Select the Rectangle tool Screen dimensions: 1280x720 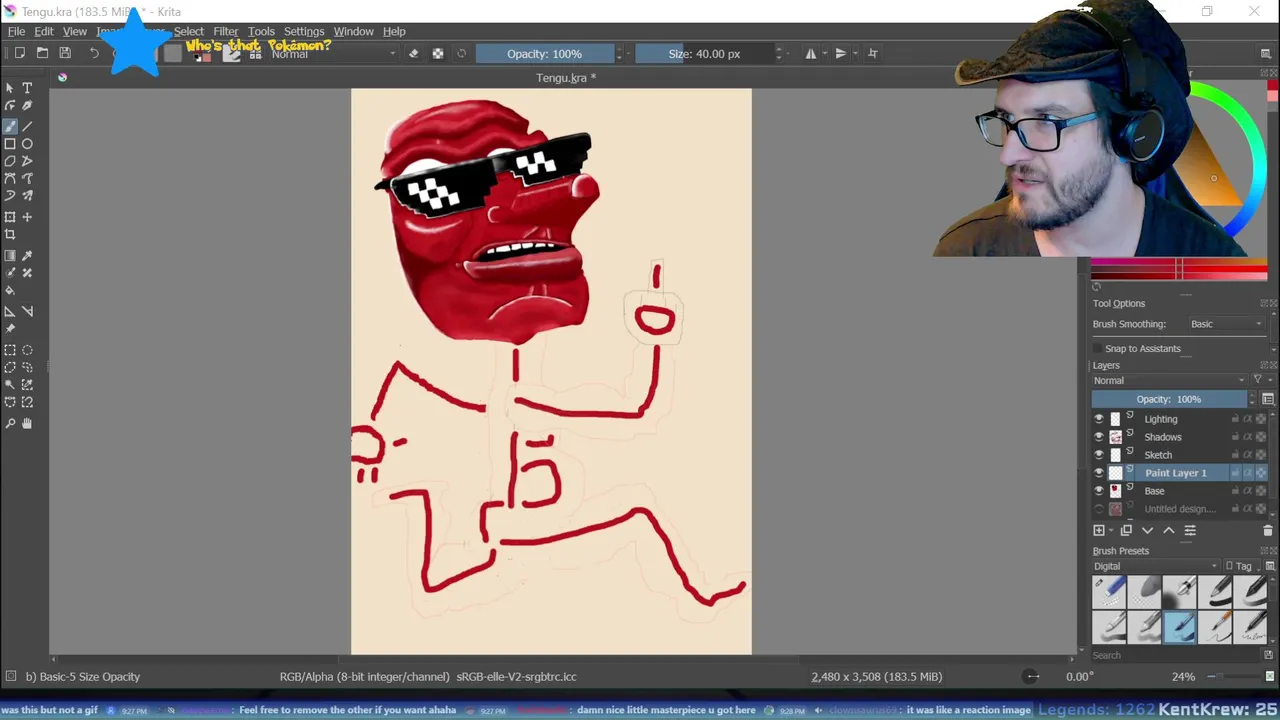10,144
